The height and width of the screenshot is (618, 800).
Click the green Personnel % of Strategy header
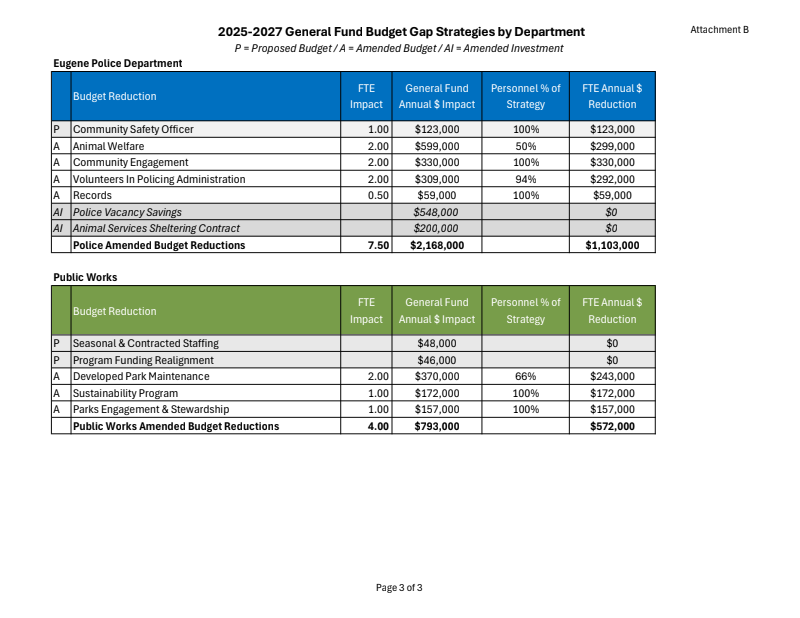tap(526, 311)
